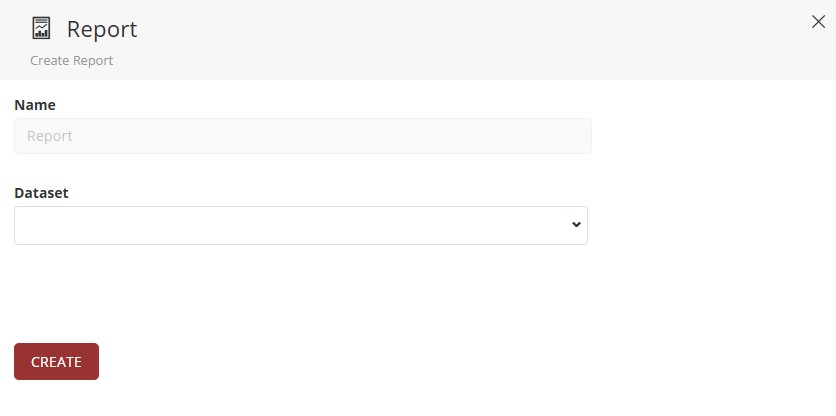
Task: Click the "Report" placeholder in Name box
Action: (x=50, y=136)
